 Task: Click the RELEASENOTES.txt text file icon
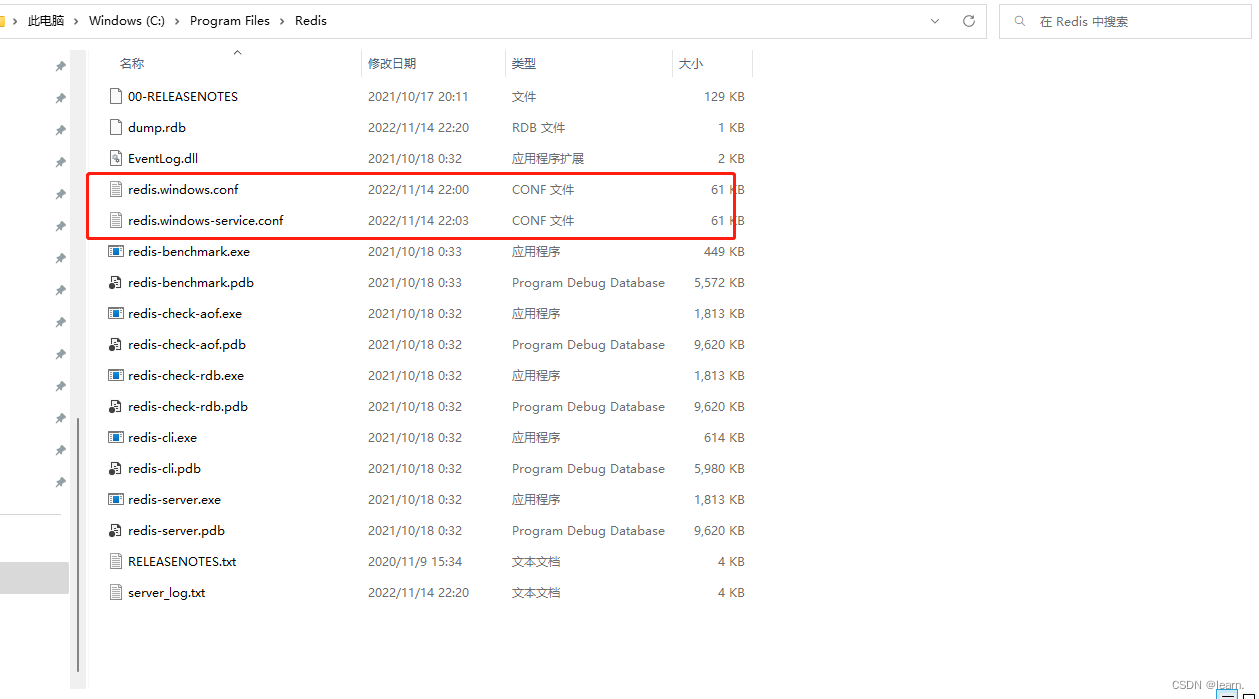(115, 561)
